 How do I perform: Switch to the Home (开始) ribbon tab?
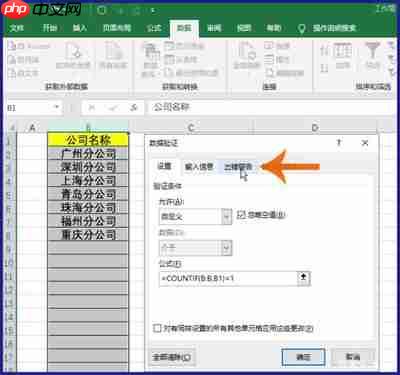pyautogui.click(x=50, y=28)
